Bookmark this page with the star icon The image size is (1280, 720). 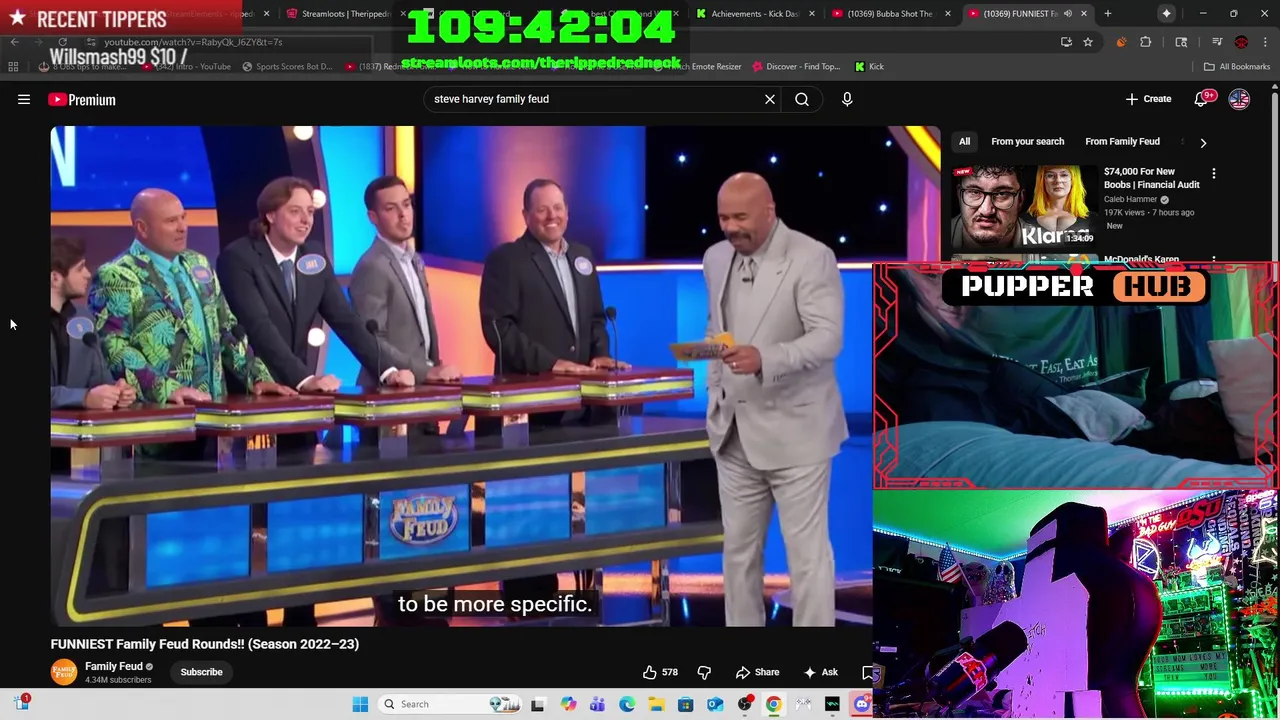click(x=1087, y=42)
